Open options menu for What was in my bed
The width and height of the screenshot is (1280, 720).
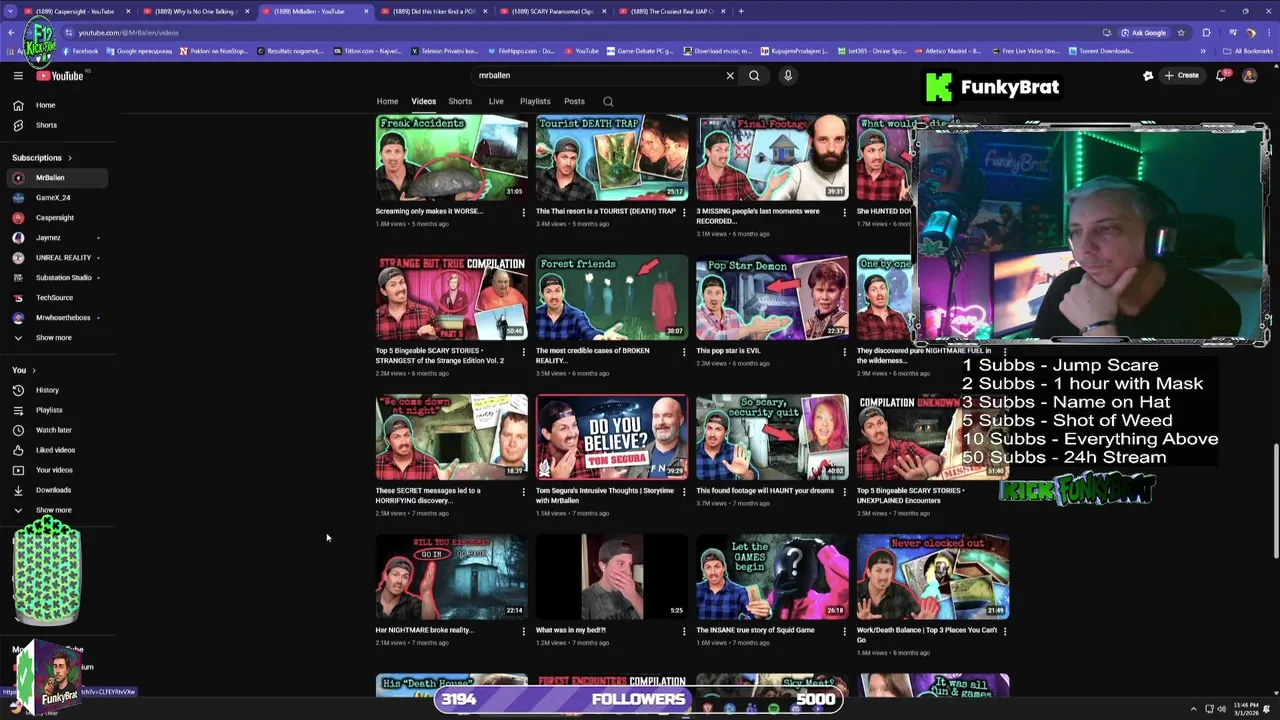[684, 631]
